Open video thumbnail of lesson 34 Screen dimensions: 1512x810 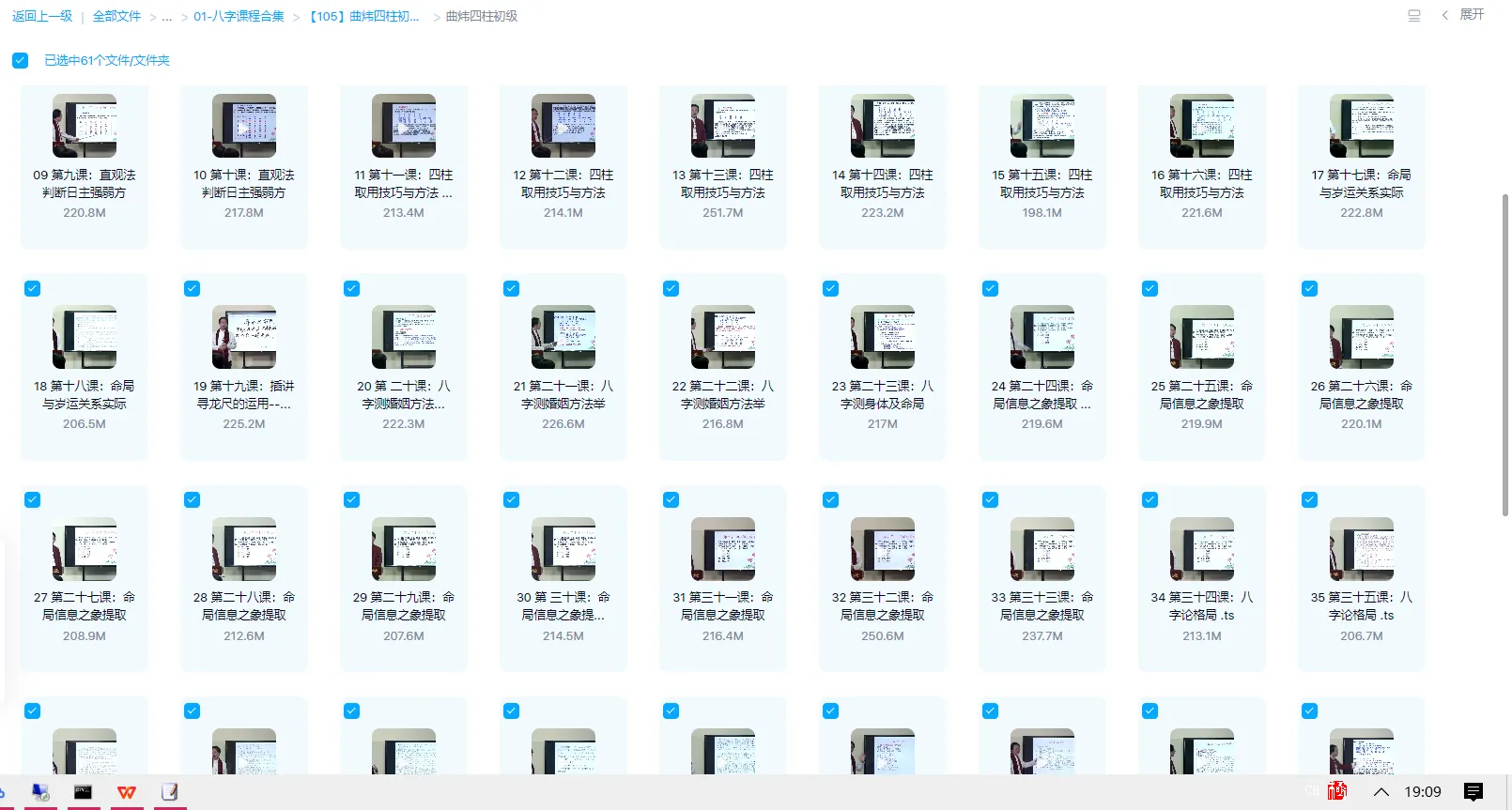click(1202, 549)
